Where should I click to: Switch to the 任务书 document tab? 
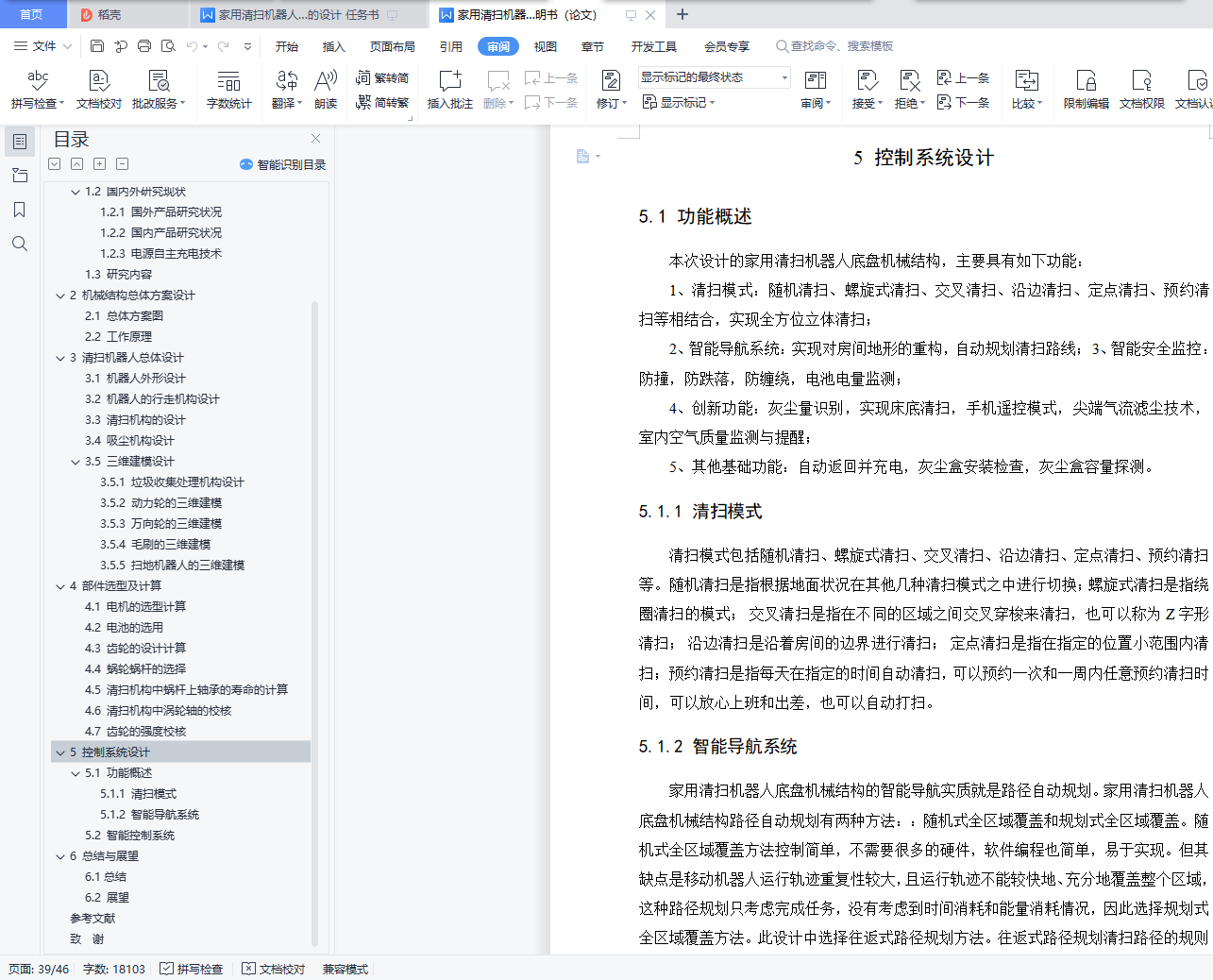pyautogui.click(x=298, y=15)
